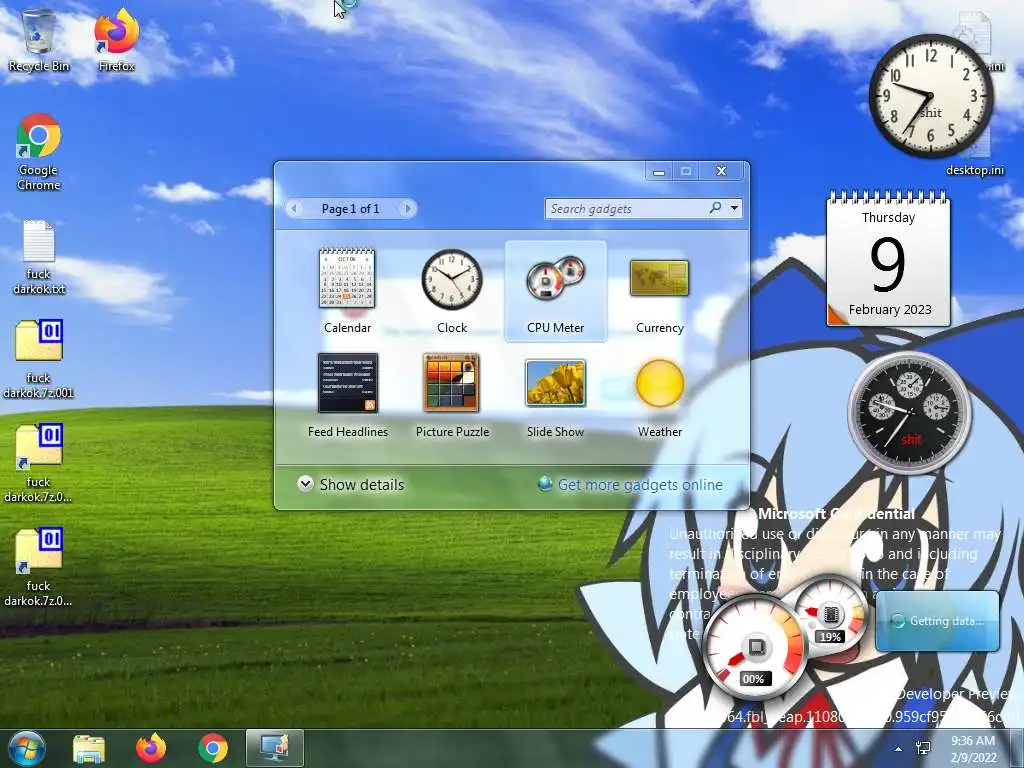Select the Clock gadget in the gallery
Screen dimensions: 1024x768
pos(451,291)
